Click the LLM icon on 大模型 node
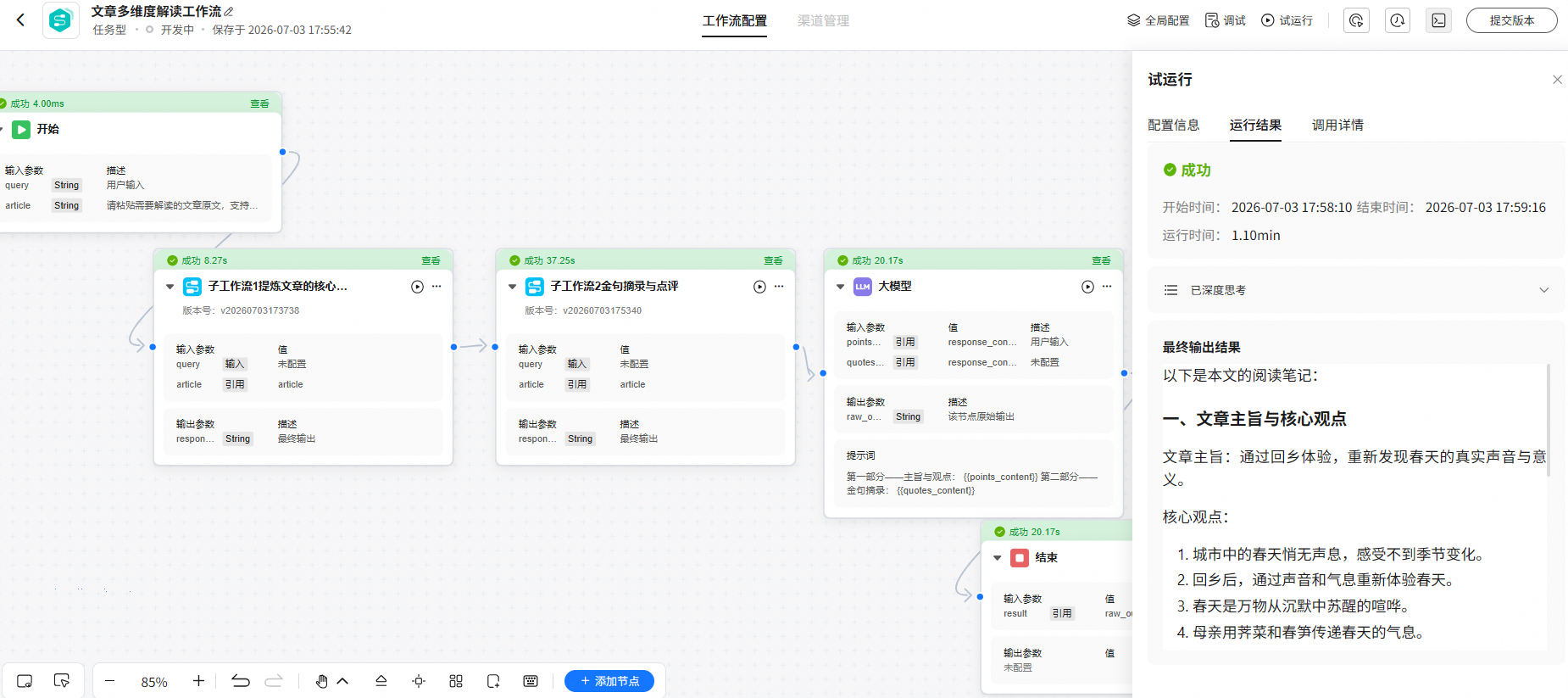The image size is (1568, 698). pos(863,287)
